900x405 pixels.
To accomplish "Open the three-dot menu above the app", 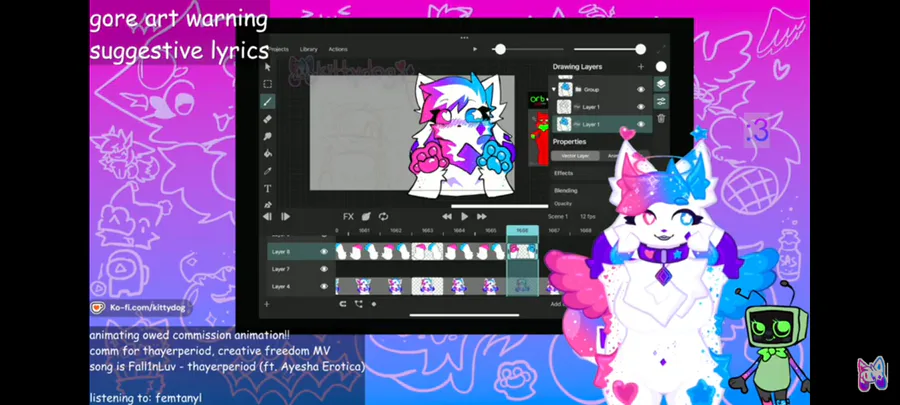I will coord(464,38).
